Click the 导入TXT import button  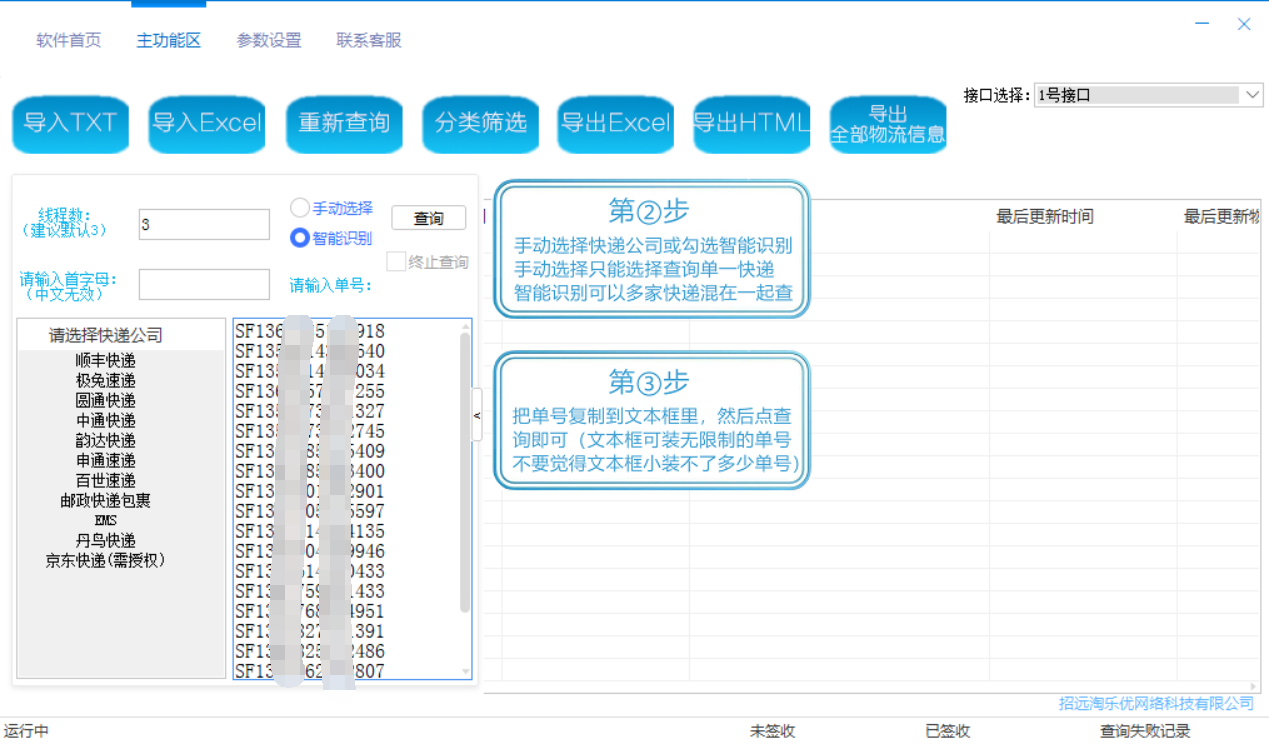pyautogui.click(x=70, y=124)
